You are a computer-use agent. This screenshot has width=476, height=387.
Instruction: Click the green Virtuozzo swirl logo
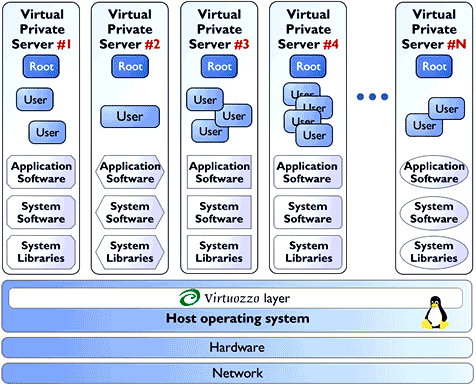tap(190, 297)
